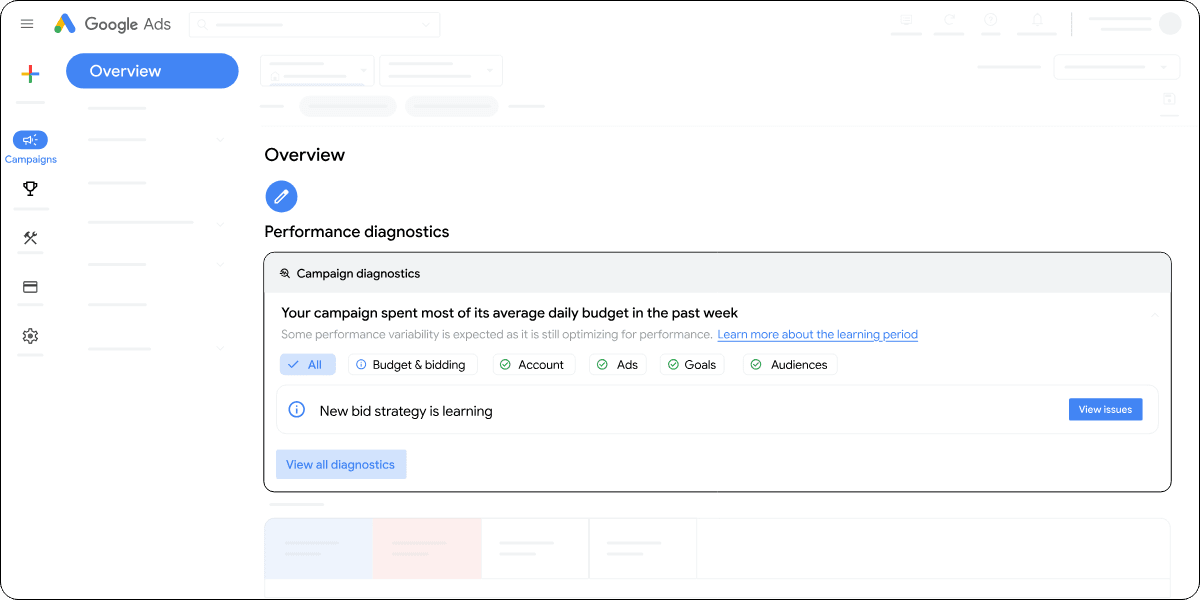Image resolution: width=1200 pixels, height=600 pixels.
Task: Select the Budget & bidding filter chip
Action: [x=412, y=364]
